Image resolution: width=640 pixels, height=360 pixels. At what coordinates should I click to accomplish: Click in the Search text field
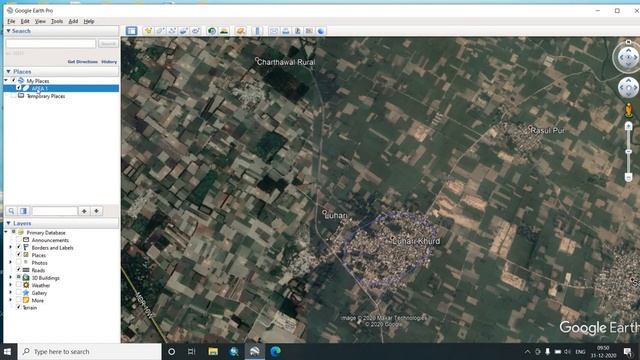point(51,44)
